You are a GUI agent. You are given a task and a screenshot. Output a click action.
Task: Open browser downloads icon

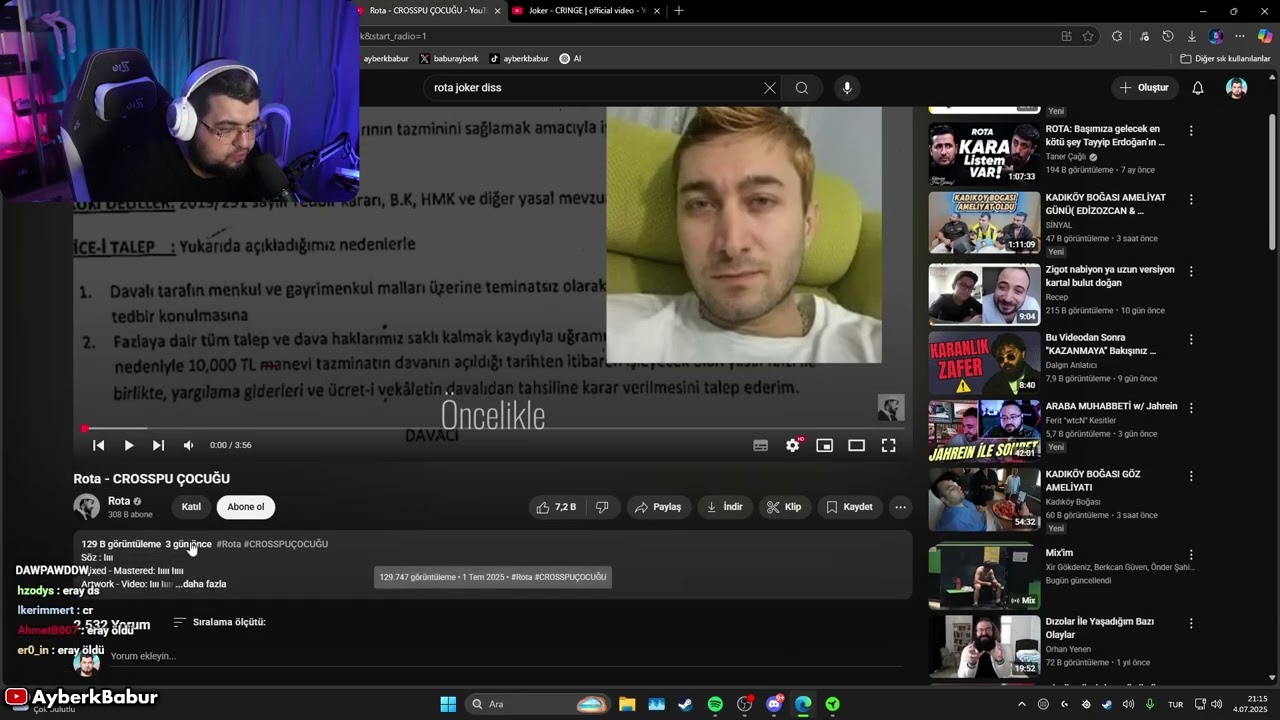click(1192, 36)
